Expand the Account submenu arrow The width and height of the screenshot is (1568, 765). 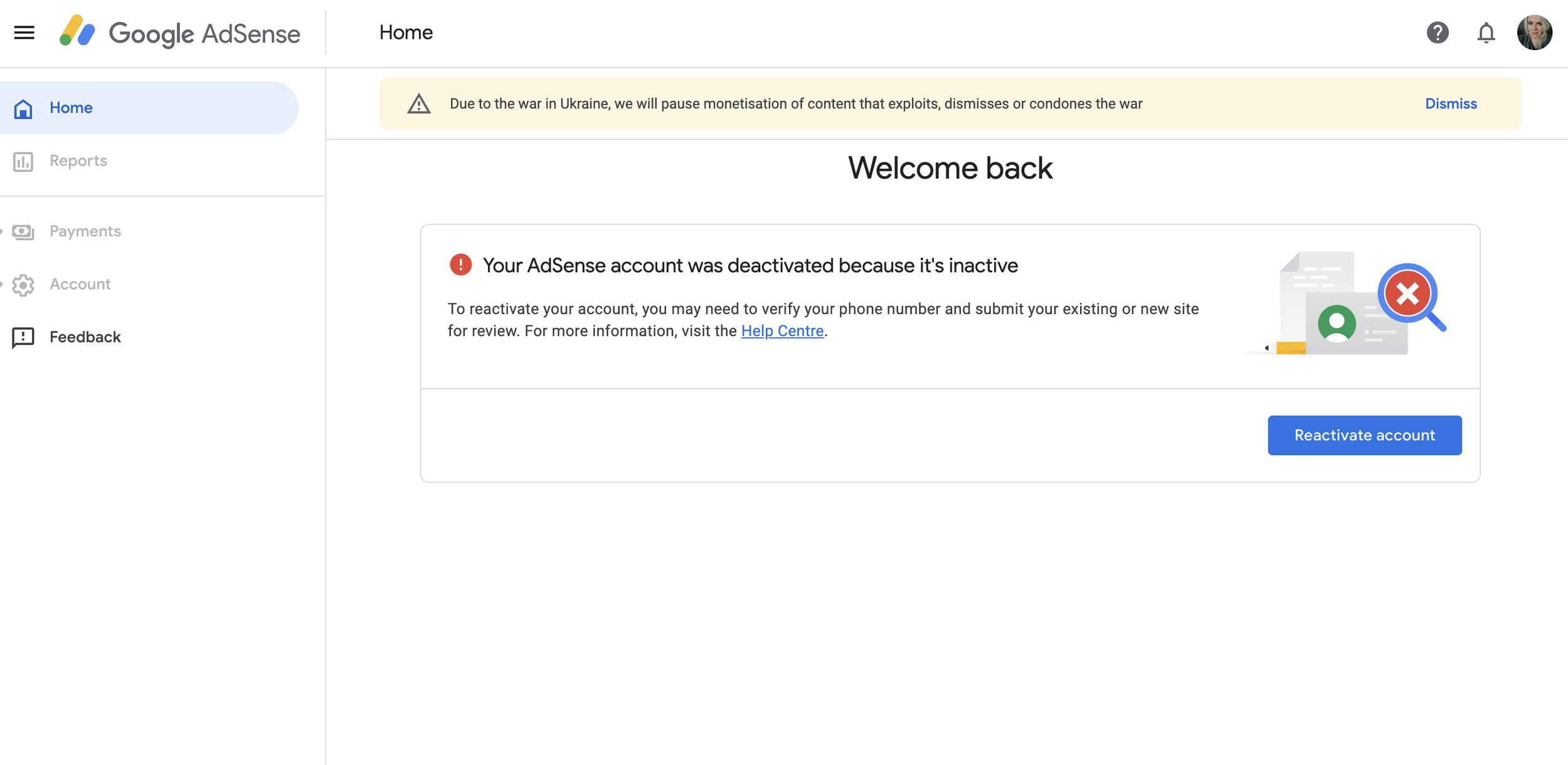tap(2, 284)
